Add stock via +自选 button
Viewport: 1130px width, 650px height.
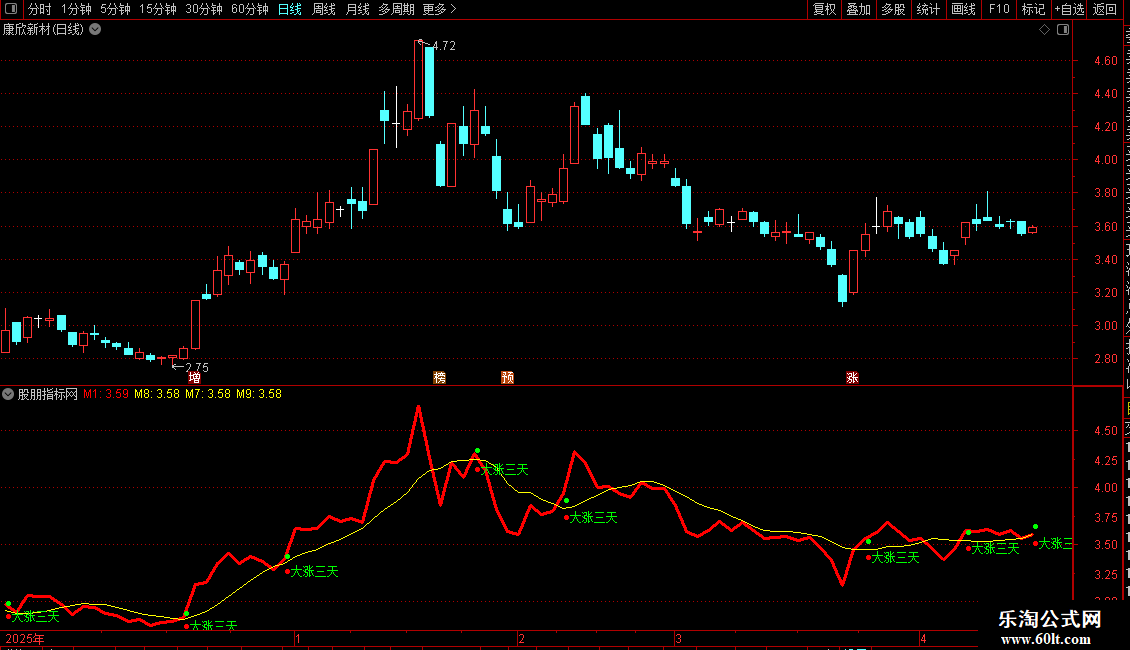[x=1069, y=9]
